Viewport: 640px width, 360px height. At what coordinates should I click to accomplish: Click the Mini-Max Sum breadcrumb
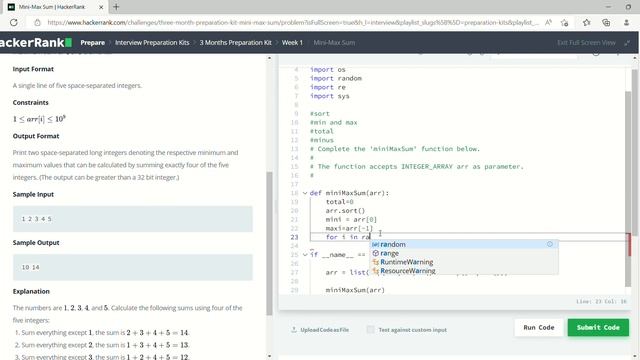(334, 42)
